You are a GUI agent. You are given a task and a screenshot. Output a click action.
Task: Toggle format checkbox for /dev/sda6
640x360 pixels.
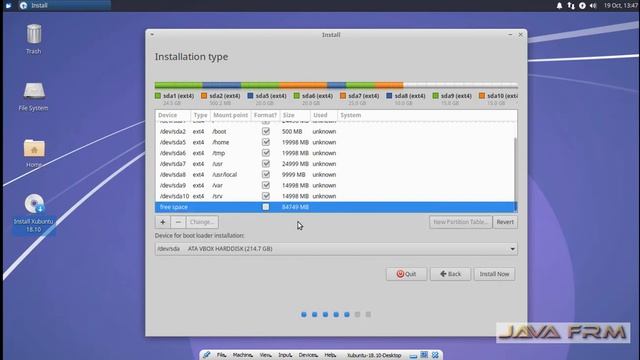coord(266,153)
